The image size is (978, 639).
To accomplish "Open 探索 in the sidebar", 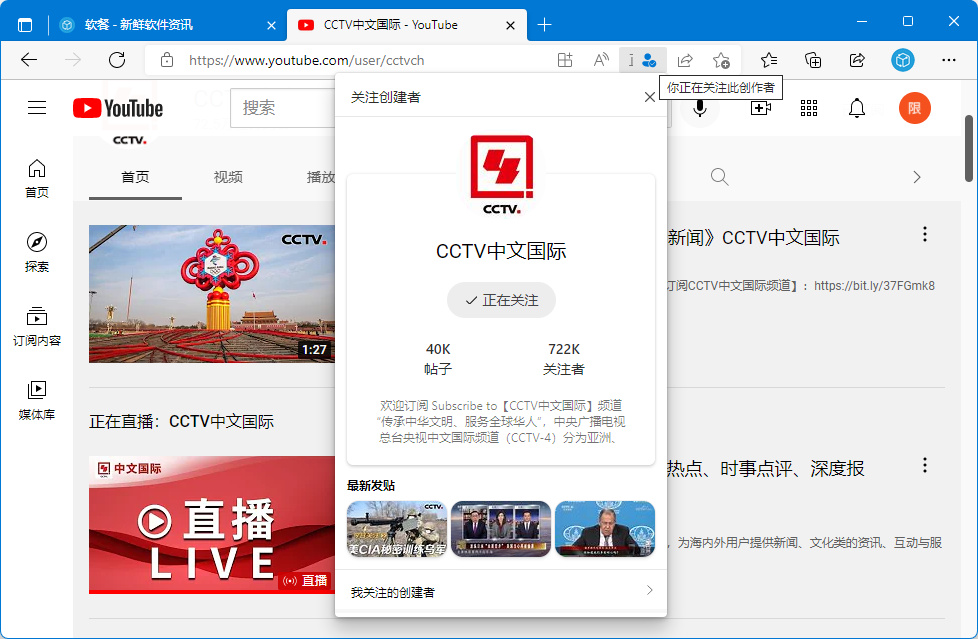I will 37,252.
